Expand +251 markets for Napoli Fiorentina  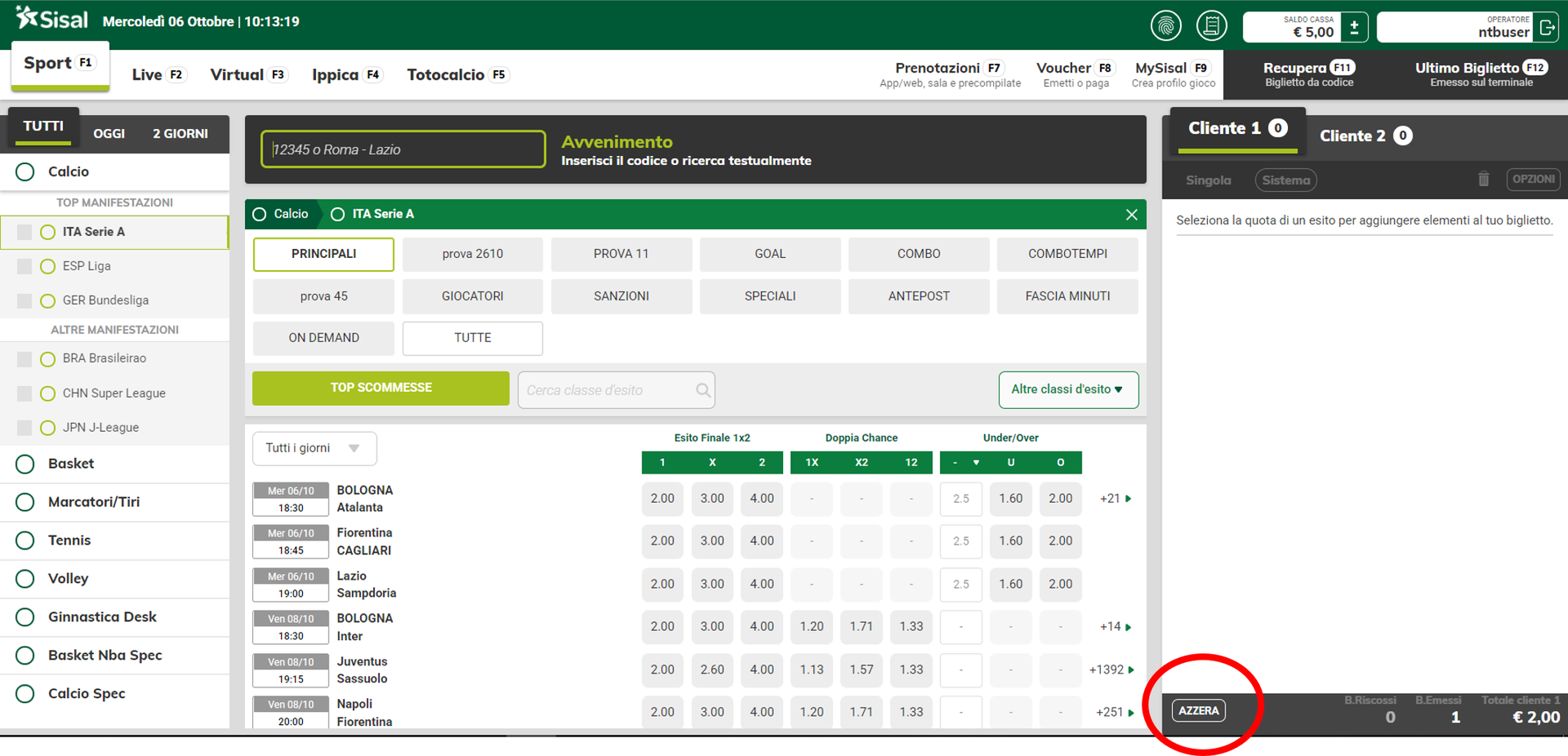[1115, 712]
